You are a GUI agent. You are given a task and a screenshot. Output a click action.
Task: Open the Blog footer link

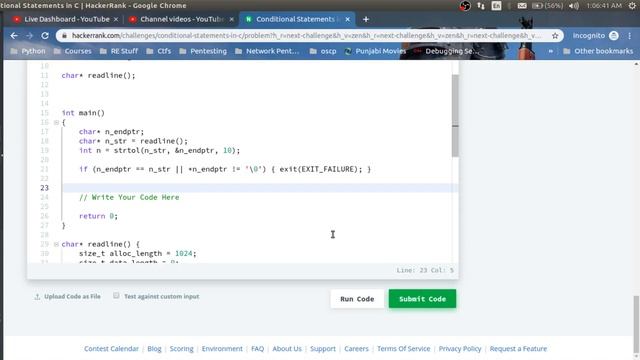tap(154, 349)
